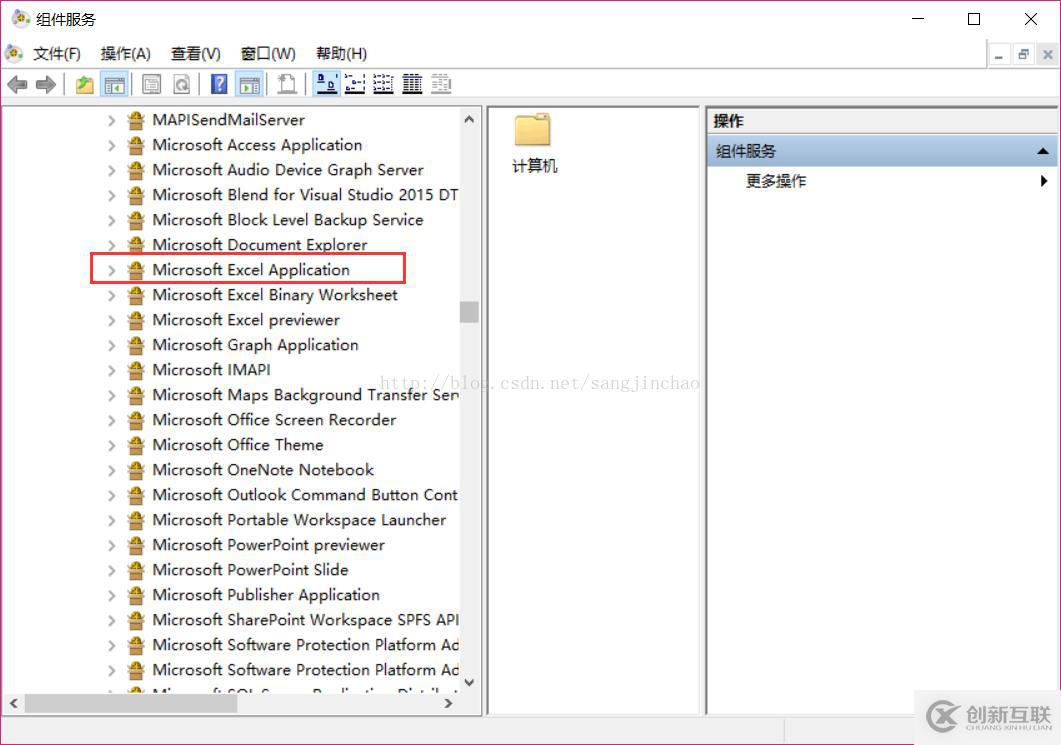This screenshot has width=1061, height=745.
Task: Click the Properties toolbar icon
Action: 152,85
